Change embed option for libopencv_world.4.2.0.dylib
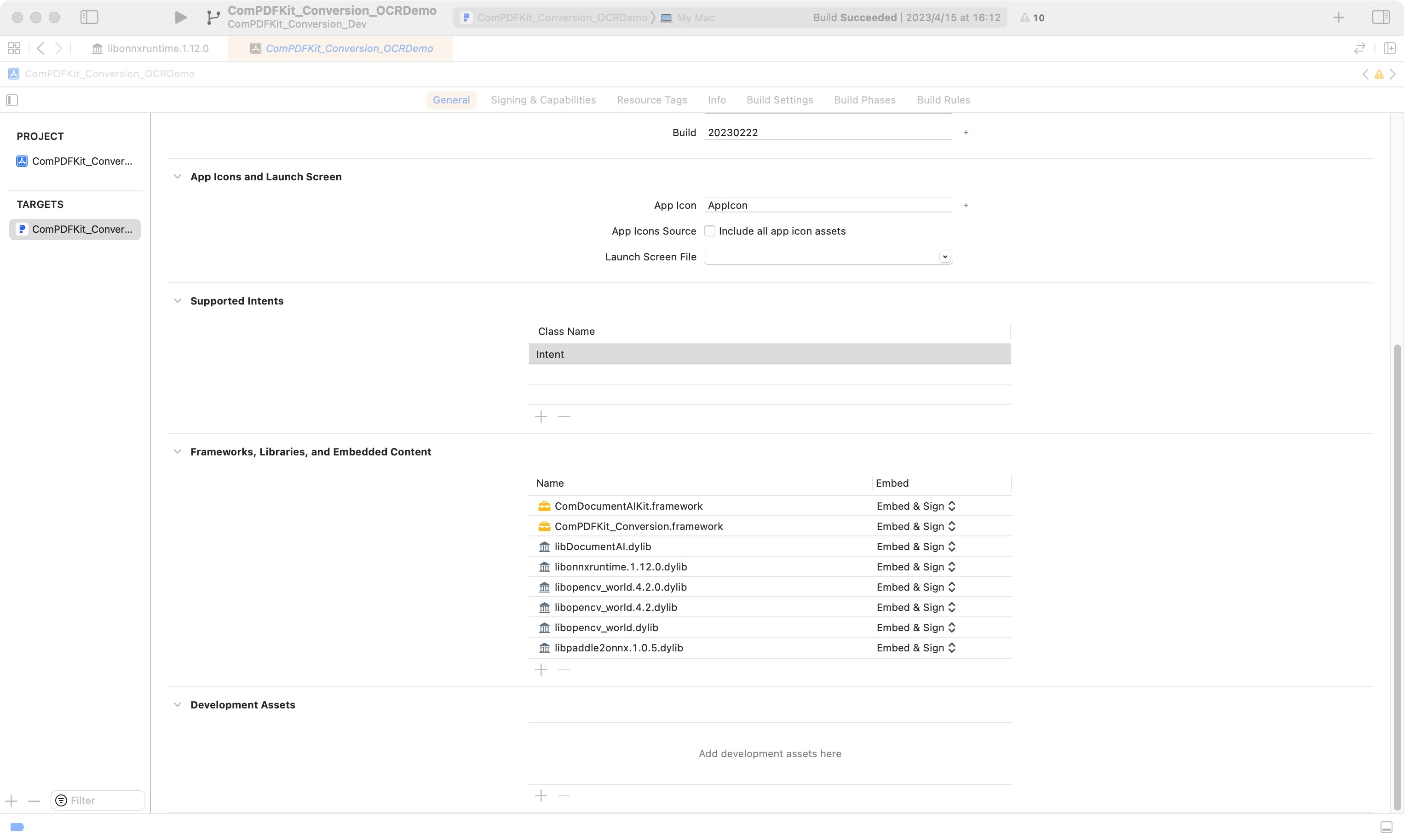Image resolution: width=1404 pixels, height=840 pixels. 916,587
